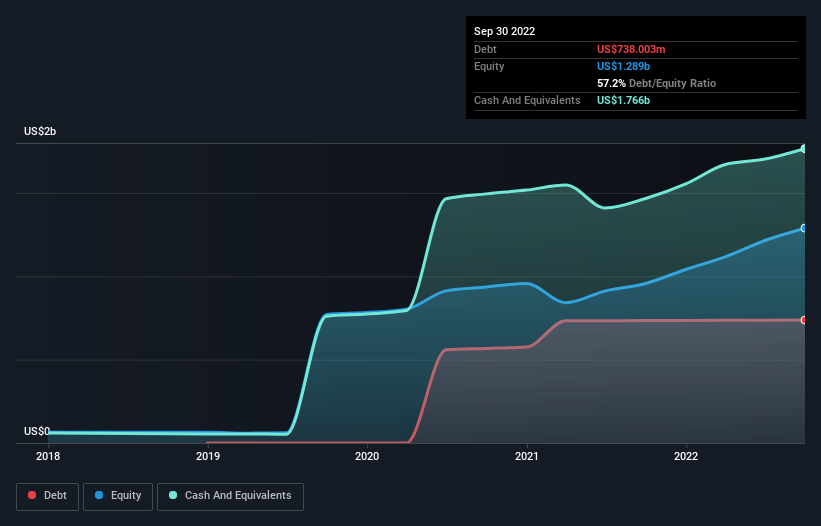Screen dimensions: 821x526
Task: Click the 57.2% Debt/Equity Ratio text
Action: (x=656, y=83)
